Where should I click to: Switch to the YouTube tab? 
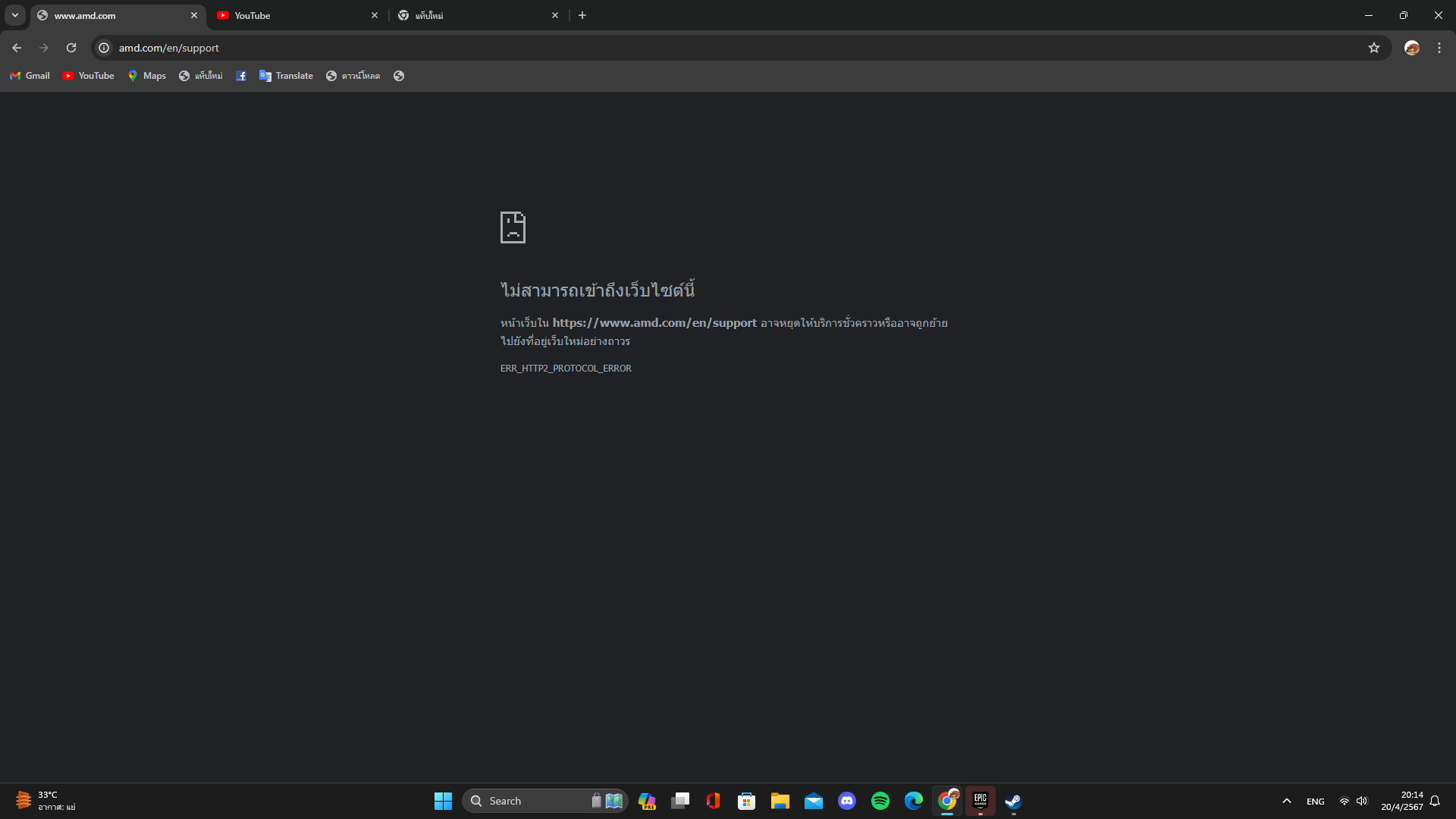tap(298, 15)
